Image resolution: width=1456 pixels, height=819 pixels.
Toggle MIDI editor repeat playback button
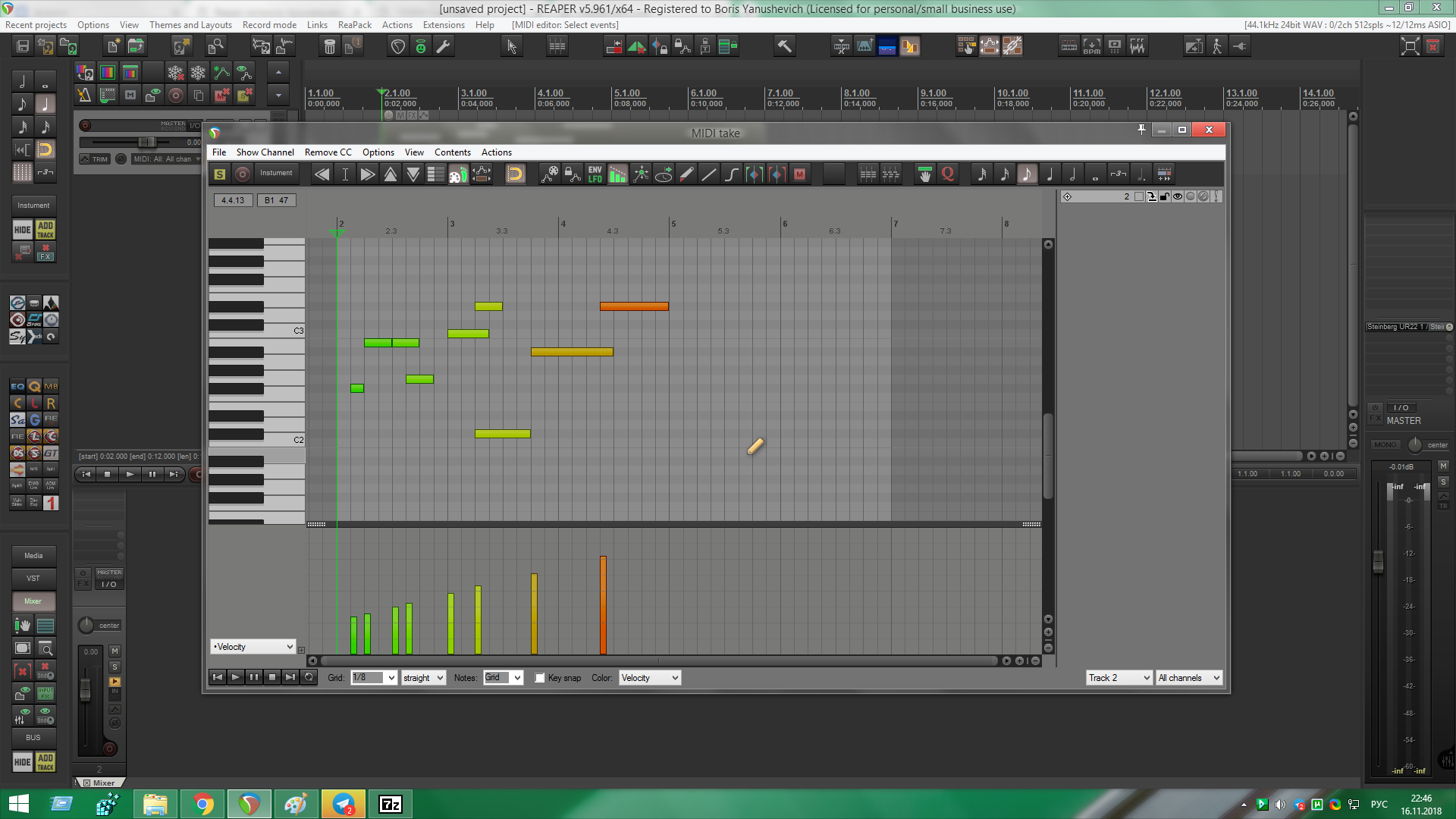[309, 677]
